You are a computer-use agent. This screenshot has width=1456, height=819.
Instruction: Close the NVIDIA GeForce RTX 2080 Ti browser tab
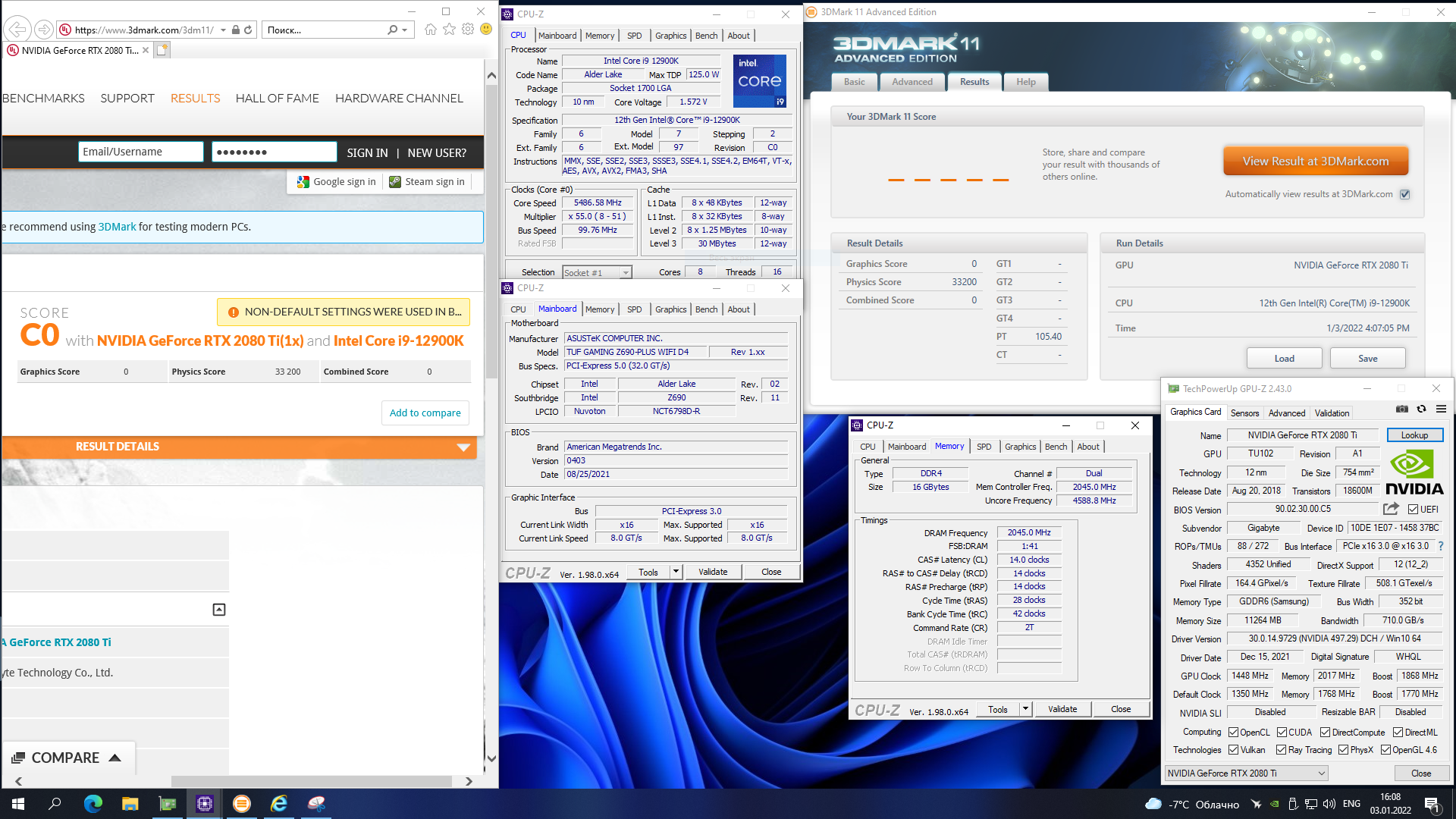(146, 50)
